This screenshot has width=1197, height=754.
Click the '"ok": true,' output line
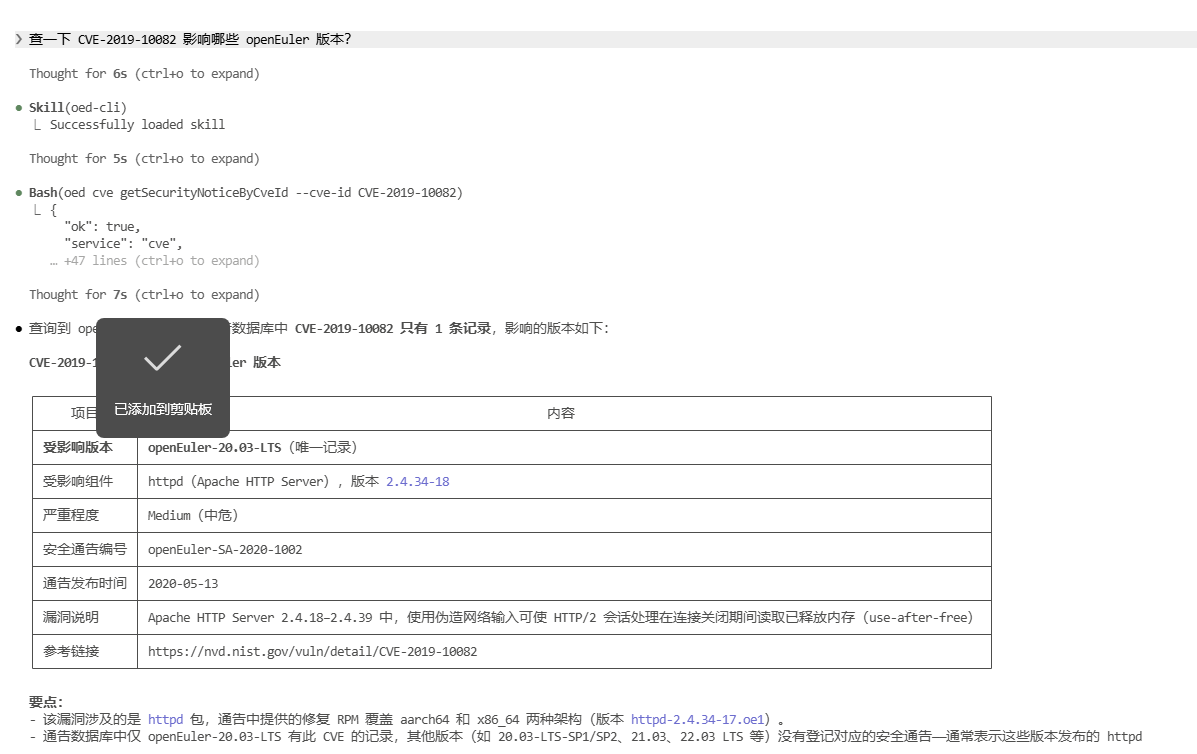pos(102,227)
